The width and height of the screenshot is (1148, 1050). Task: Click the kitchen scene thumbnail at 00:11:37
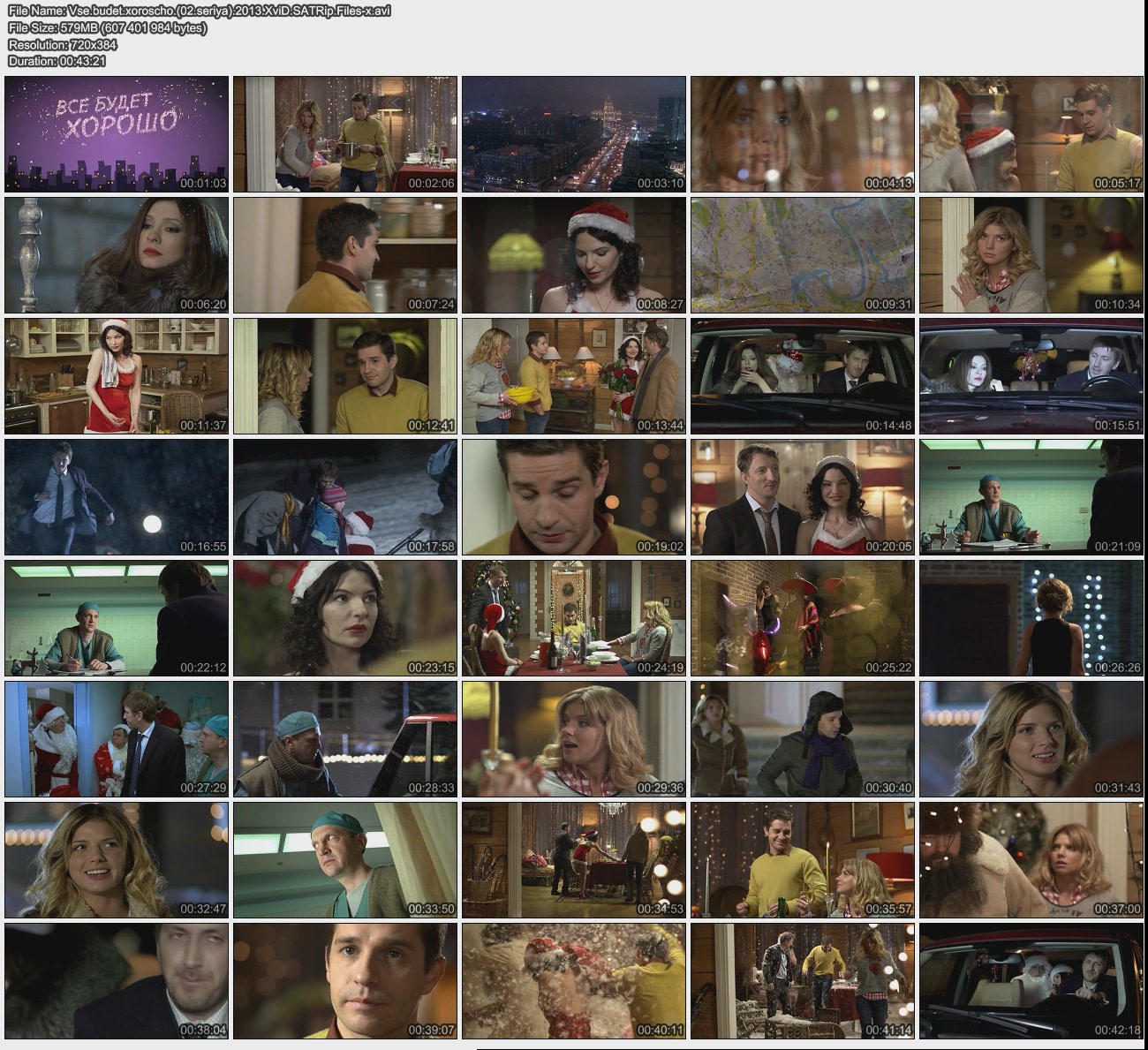pos(117,376)
